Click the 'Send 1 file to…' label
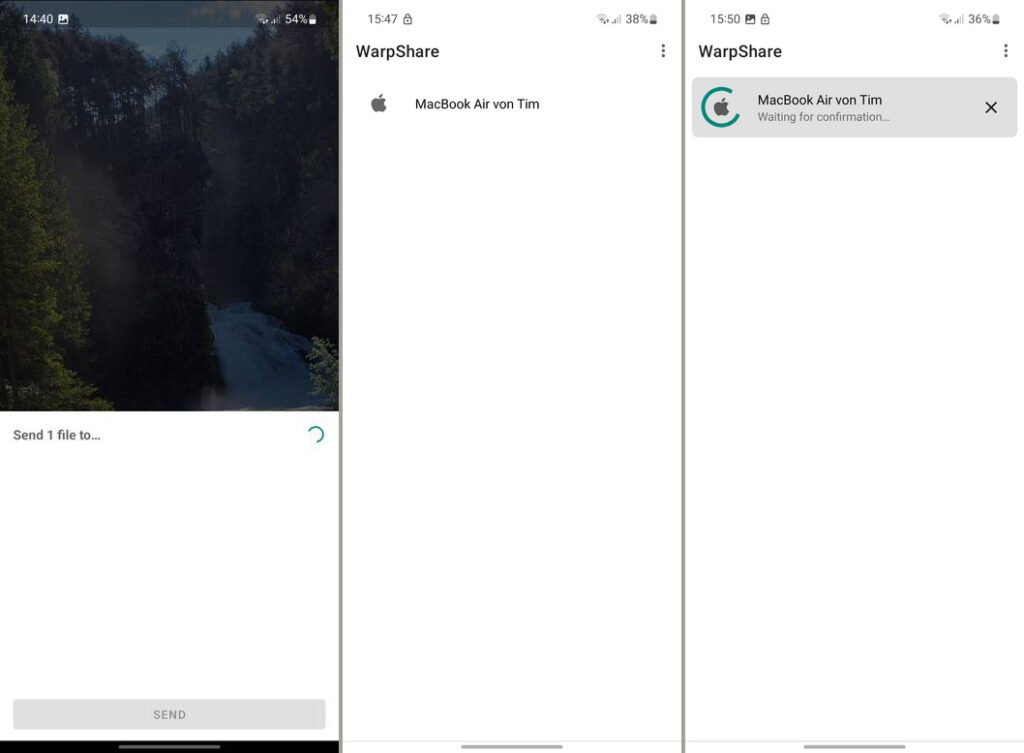The image size is (1024, 753). (x=57, y=435)
